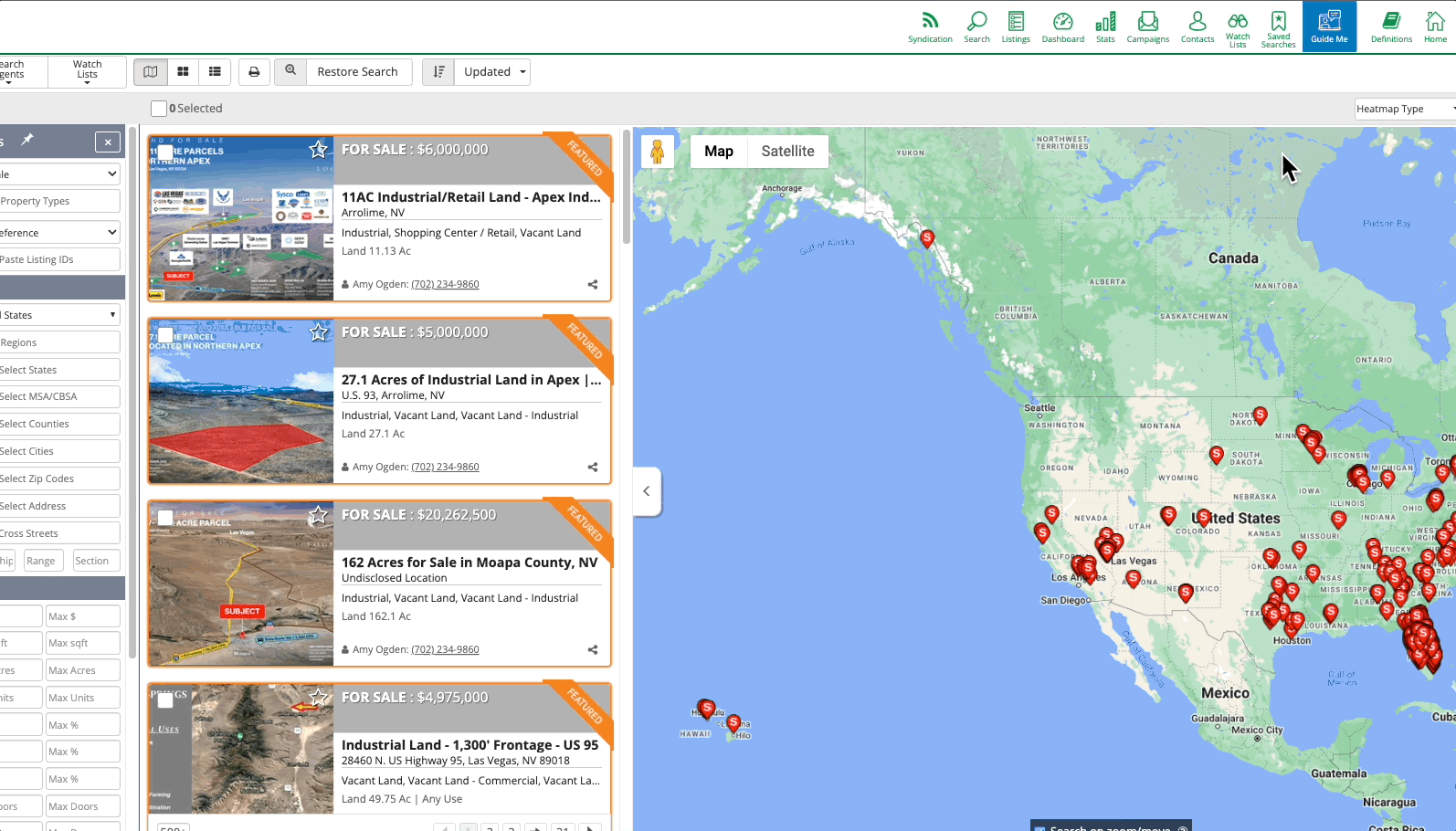Check the $6,000,000 listing checkbox

point(165,152)
